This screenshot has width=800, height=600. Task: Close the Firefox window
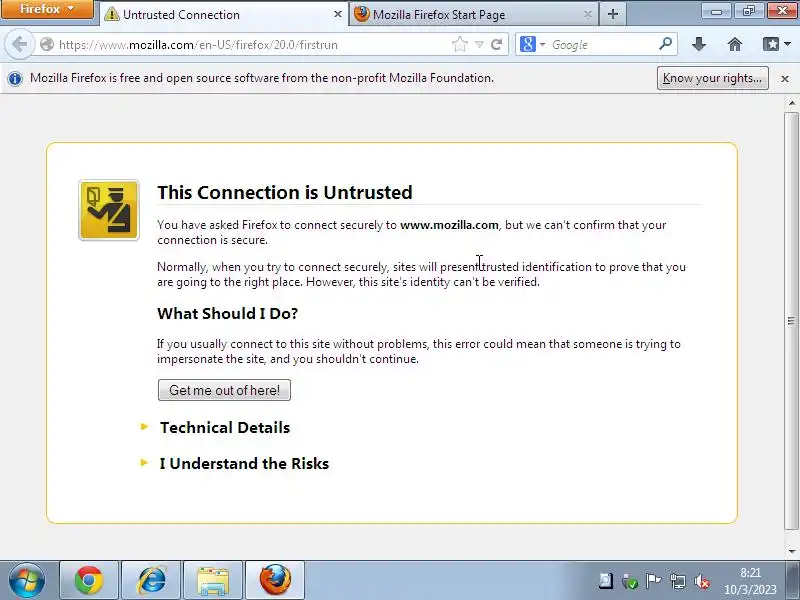[x=781, y=10]
